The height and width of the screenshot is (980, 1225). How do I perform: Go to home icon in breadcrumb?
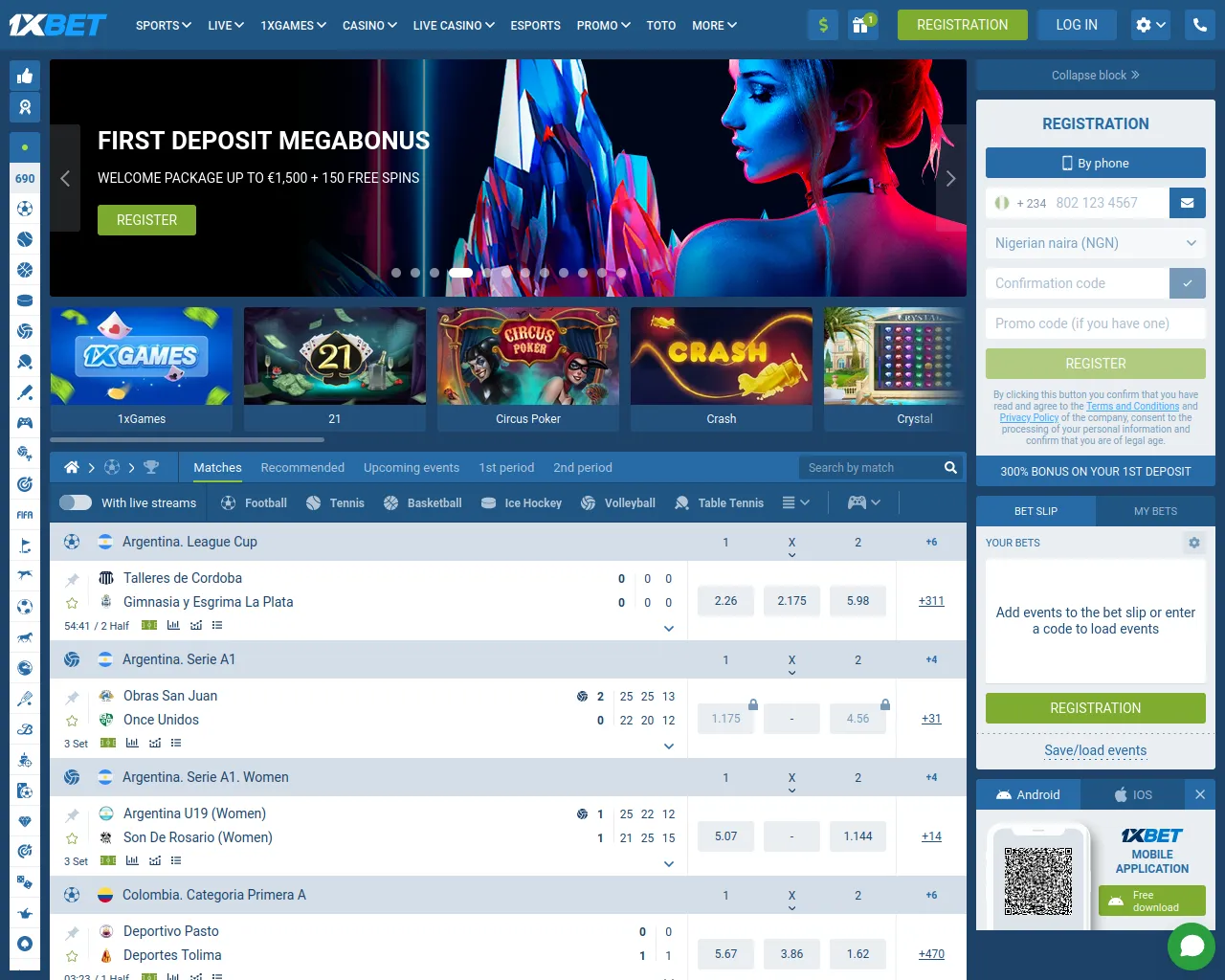[71, 468]
